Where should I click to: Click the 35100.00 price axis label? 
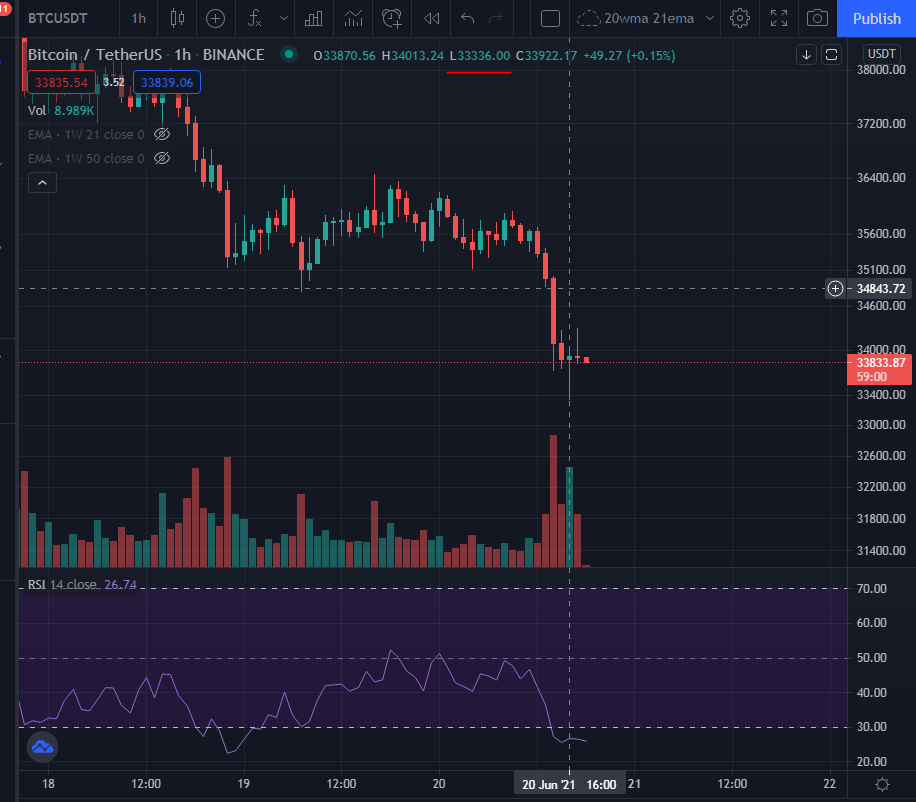pyautogui.click(x=881, y=270)
